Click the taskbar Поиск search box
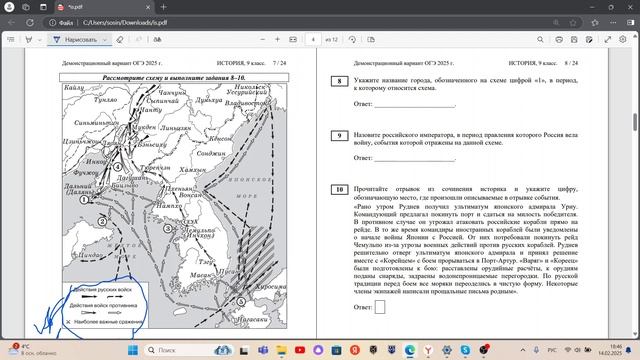The image size is (640, 360). [189, 350]
